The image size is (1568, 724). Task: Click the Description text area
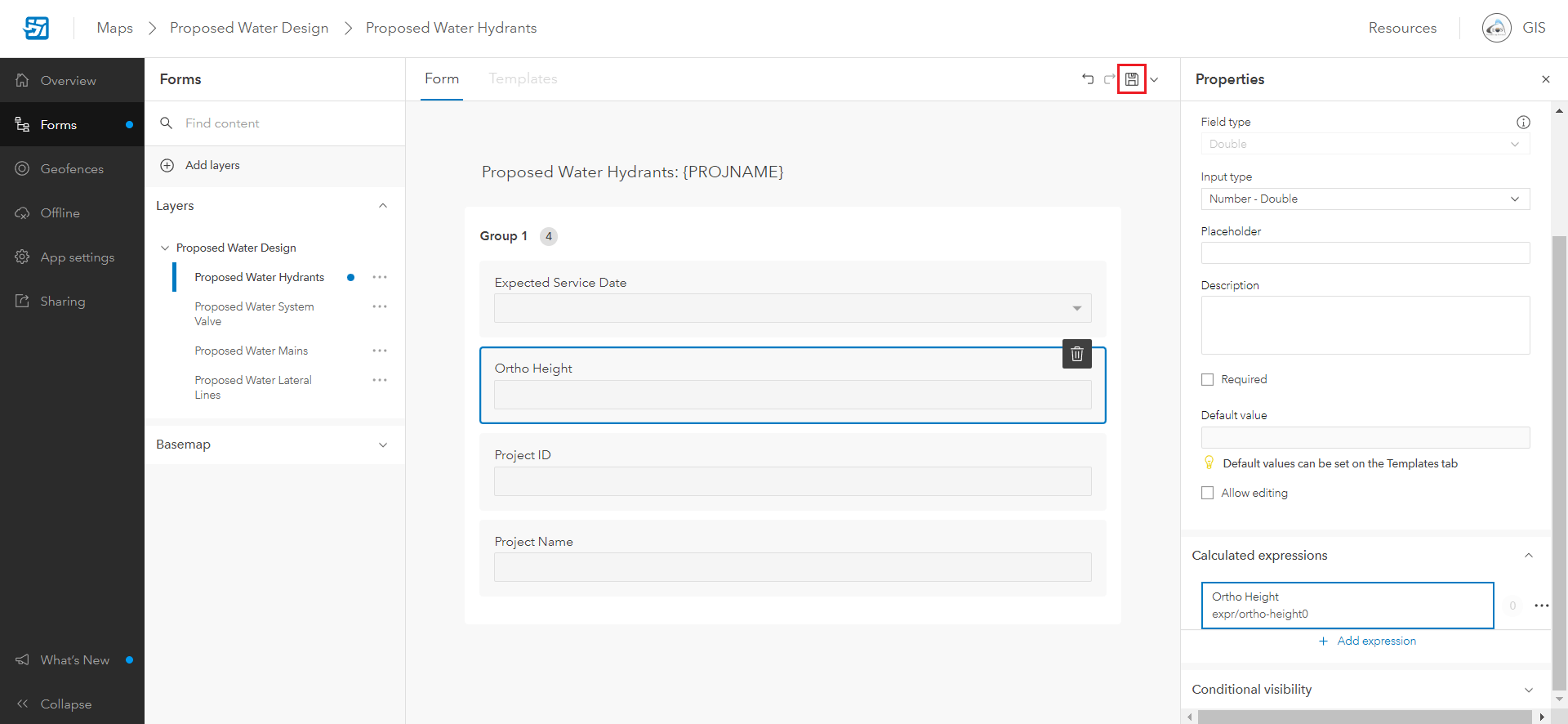tap(1365, 325)
